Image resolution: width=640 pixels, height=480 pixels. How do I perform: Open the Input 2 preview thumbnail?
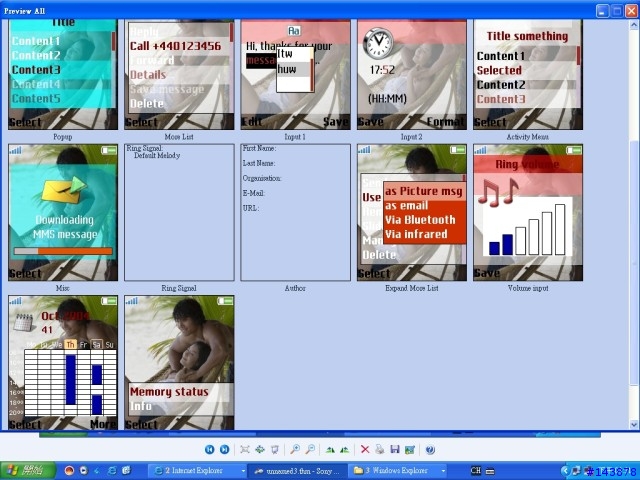coord(412,75)
